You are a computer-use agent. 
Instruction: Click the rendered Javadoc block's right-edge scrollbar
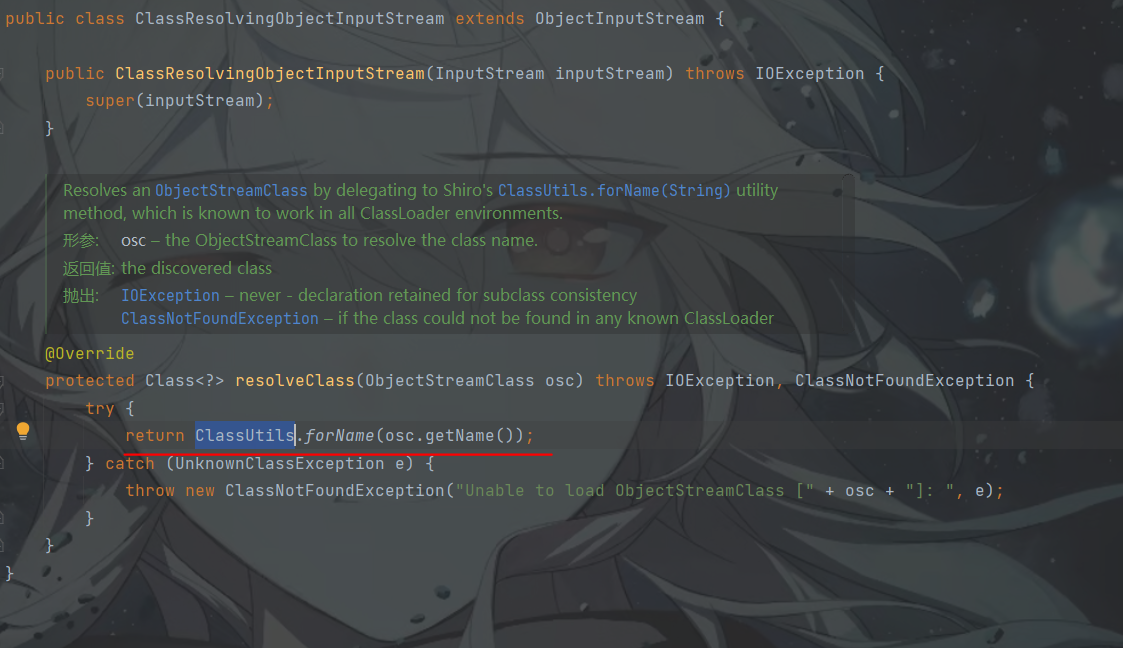[848, 251]
